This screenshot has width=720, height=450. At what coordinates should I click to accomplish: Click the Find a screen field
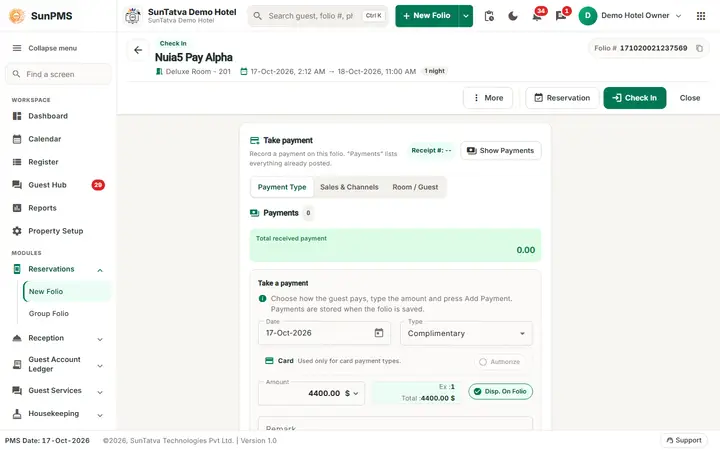(x=58, y=74)
